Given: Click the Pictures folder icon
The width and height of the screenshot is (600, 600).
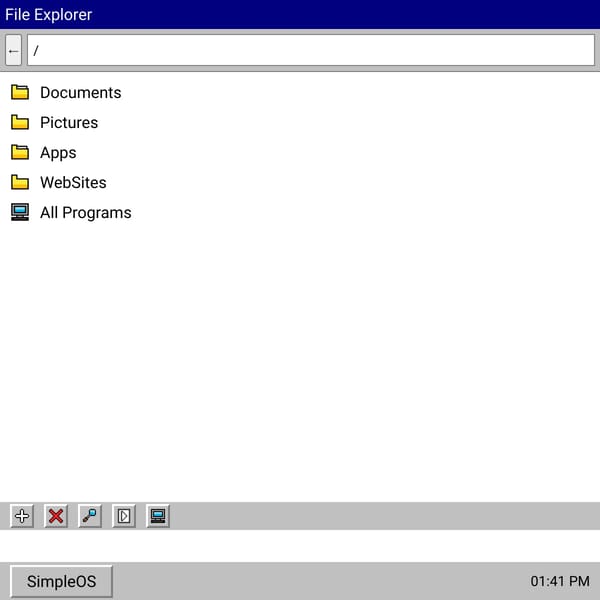Looking at the screenshot, I should [20, 122].
